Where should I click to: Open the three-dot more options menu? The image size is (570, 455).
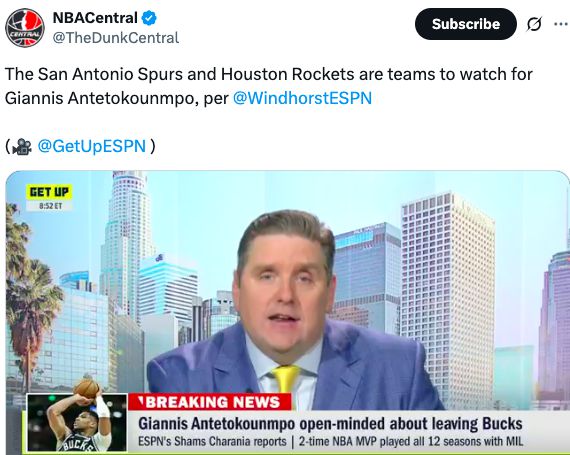tap(561, 24)
